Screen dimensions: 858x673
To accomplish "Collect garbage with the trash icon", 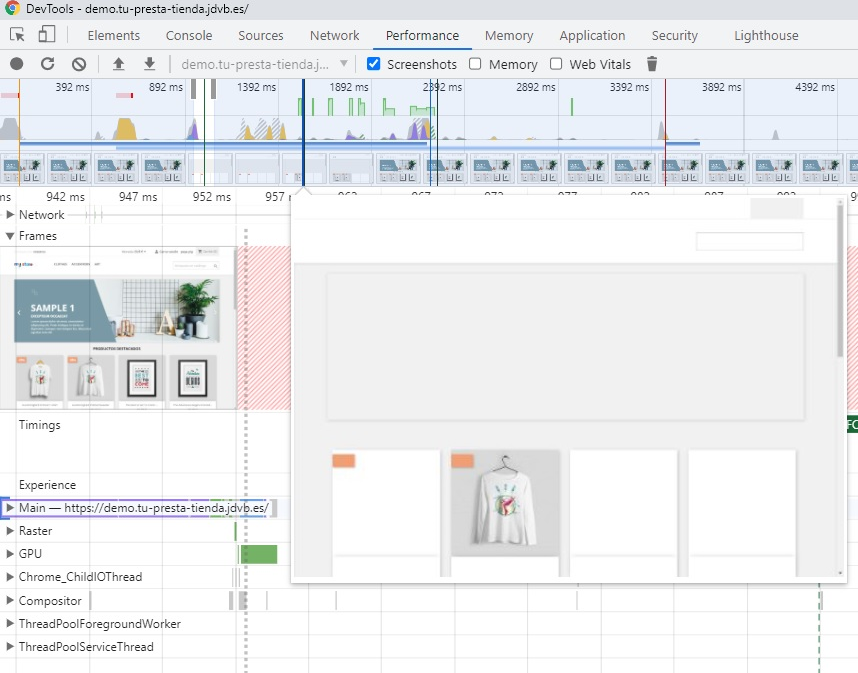I will click(x=652, y=64).
